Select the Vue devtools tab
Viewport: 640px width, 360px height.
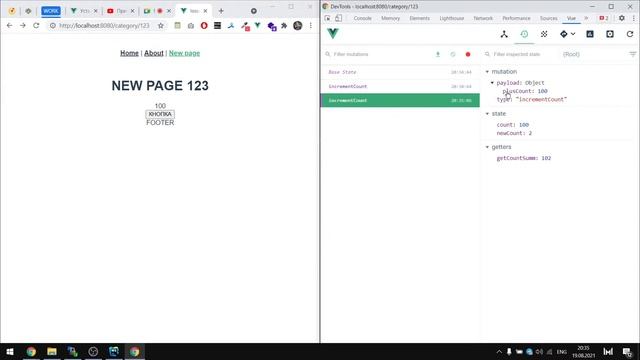tap(571, 18)
